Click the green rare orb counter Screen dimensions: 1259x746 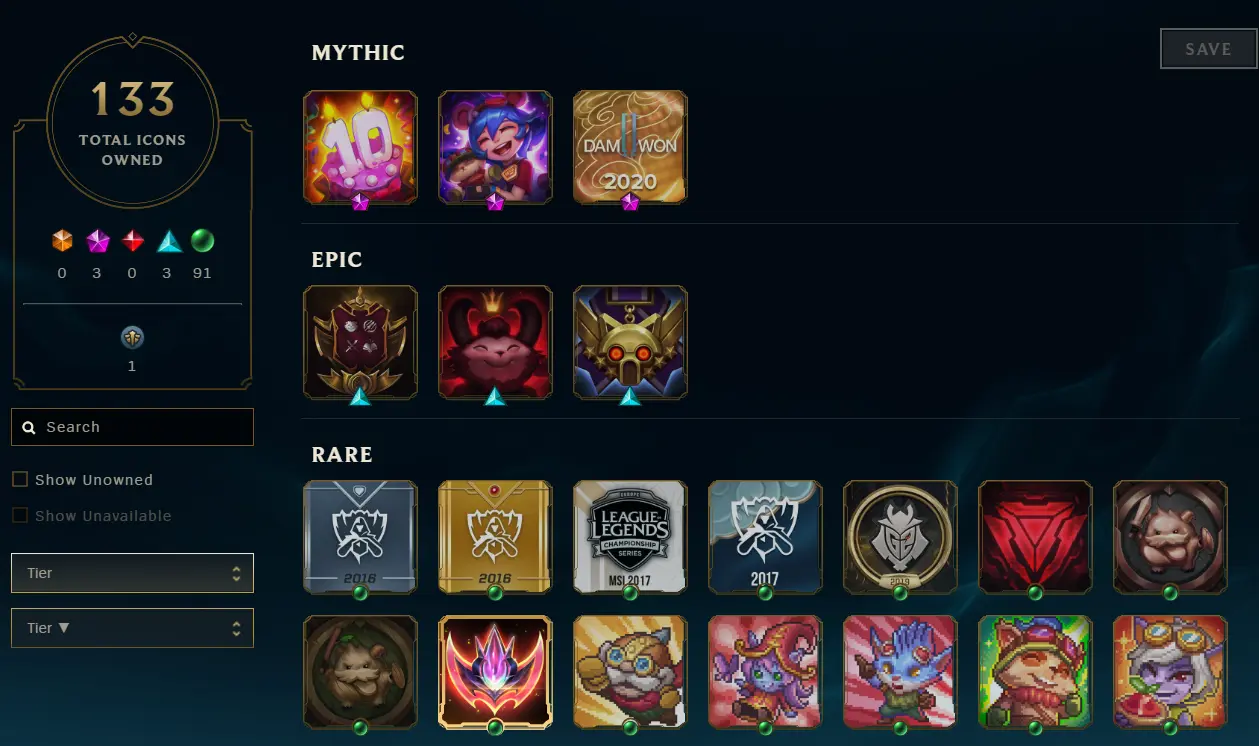tap(202, 241)
